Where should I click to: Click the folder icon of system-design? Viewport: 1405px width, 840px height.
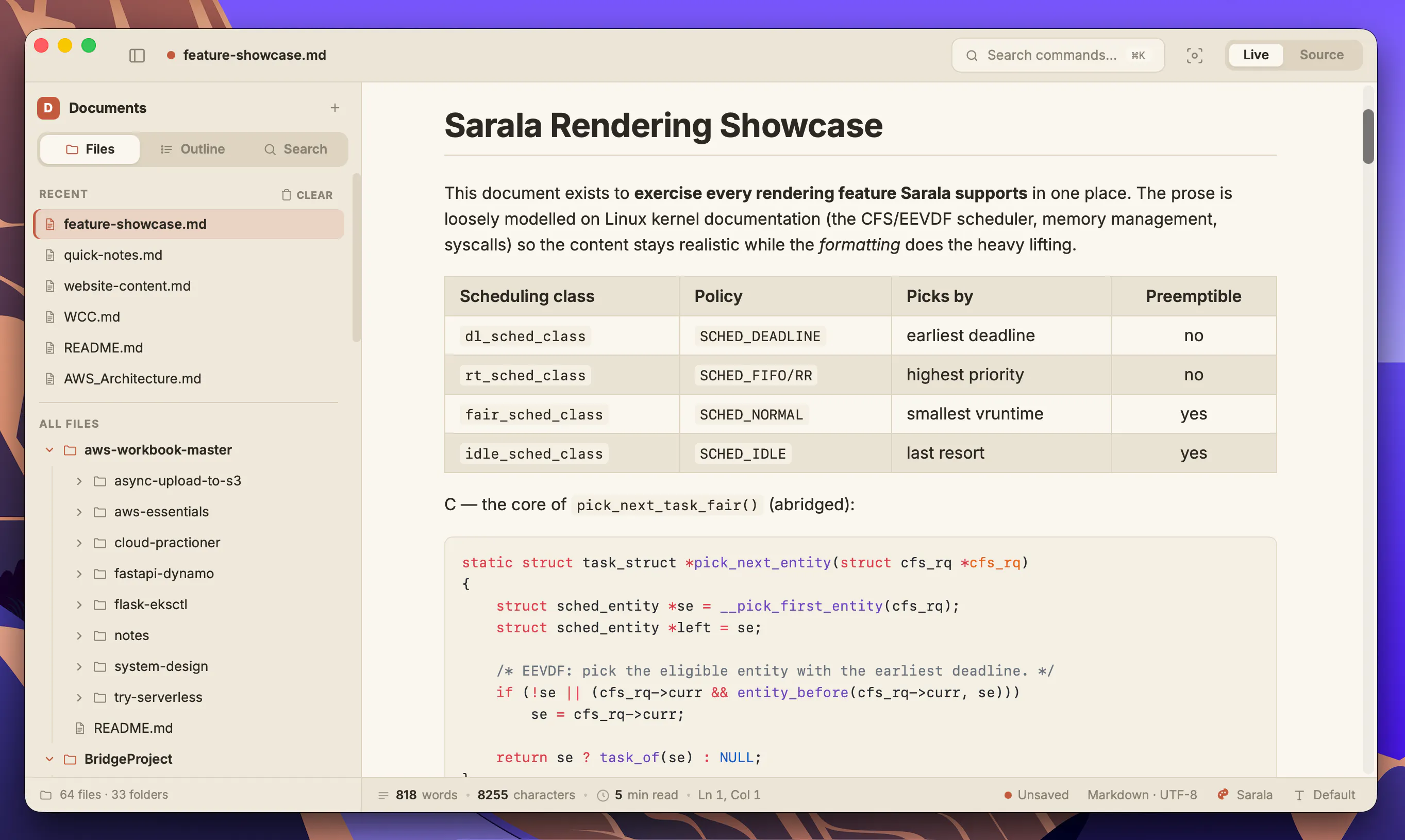(x=99, y=666)
